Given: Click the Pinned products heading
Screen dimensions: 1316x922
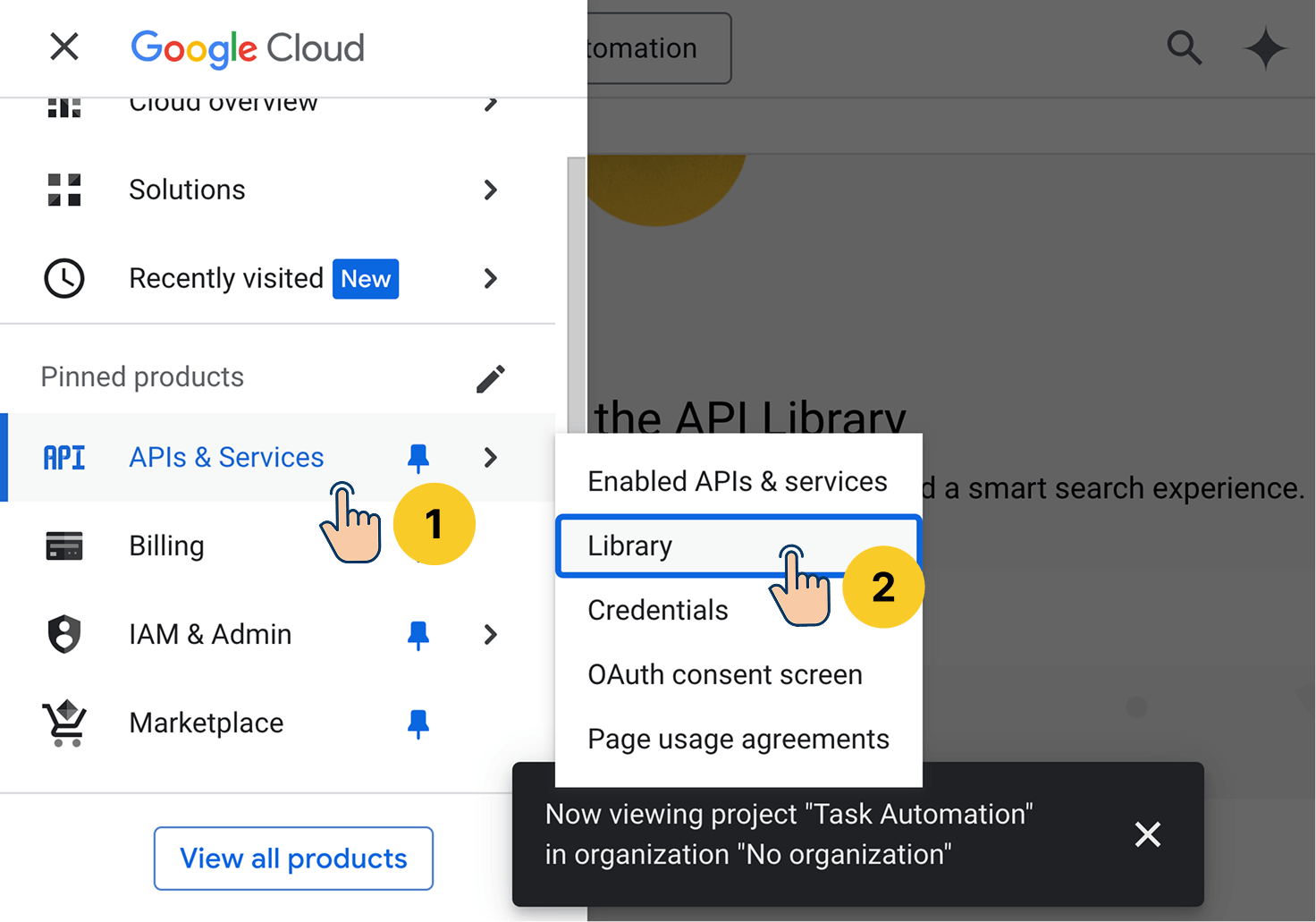Looking at the screenshot, I should [142, 377].
